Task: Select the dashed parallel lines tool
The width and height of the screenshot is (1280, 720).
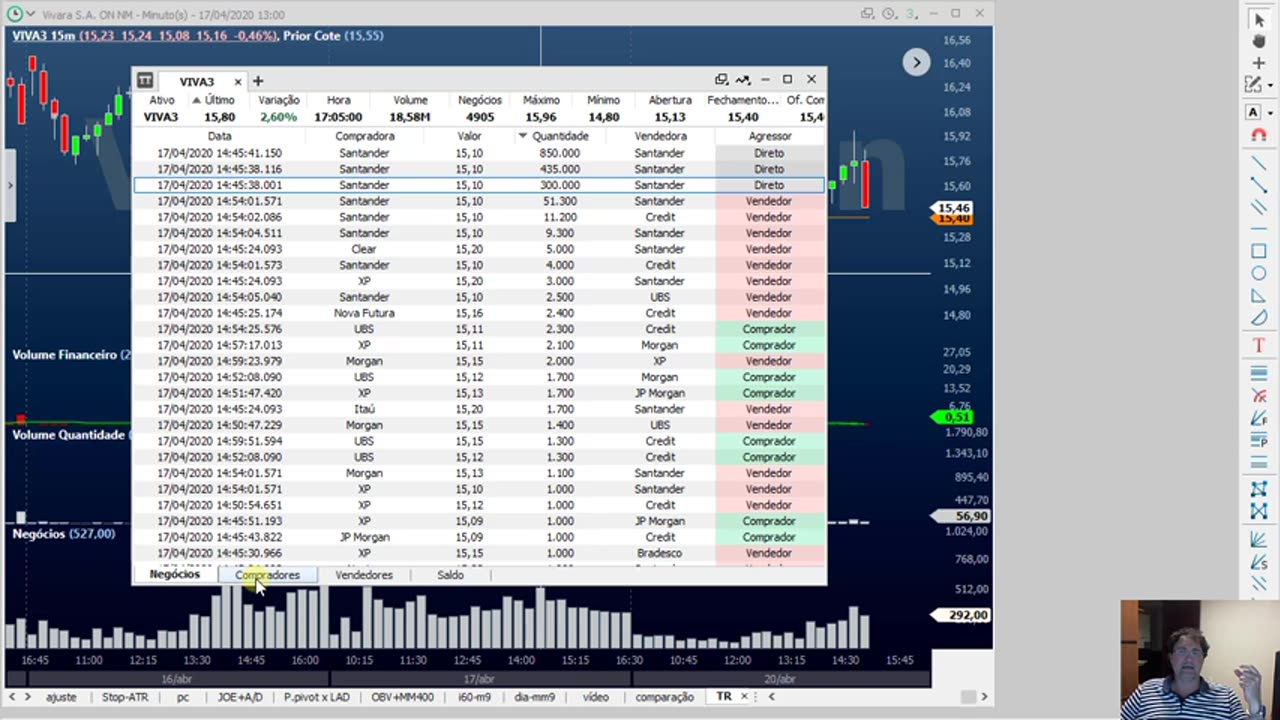Action: pos(1259,584)
